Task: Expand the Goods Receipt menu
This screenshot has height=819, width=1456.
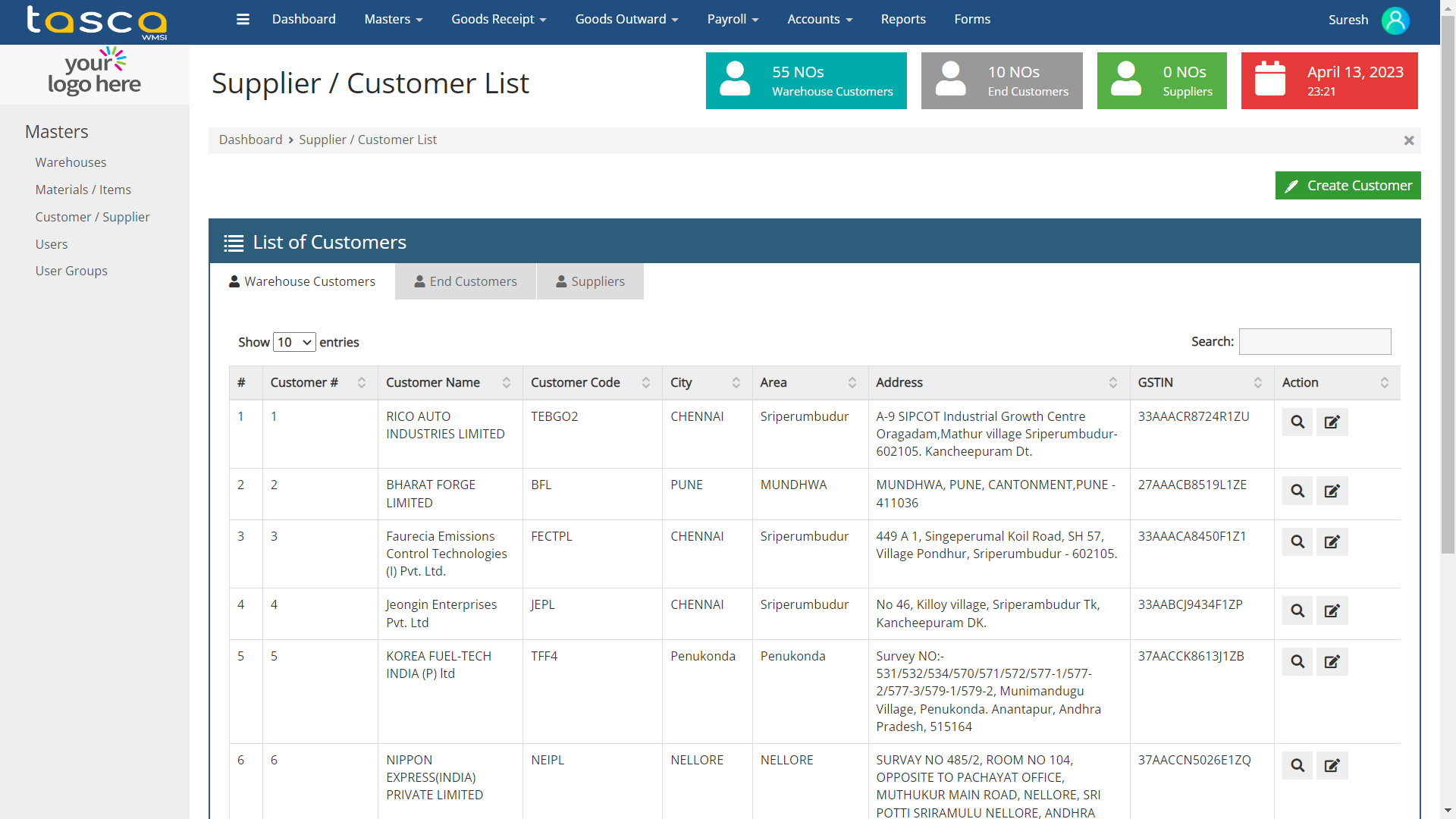Action: point(499,19)
